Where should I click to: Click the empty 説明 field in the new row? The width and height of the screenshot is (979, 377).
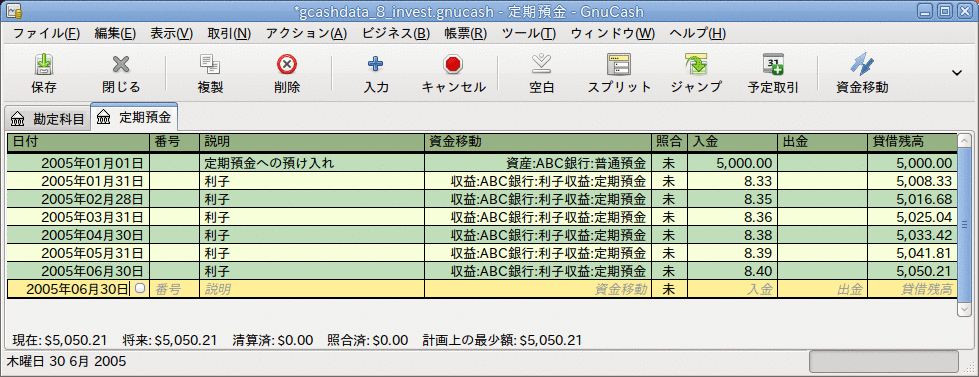pyautogui.click(x=312, y=289)
